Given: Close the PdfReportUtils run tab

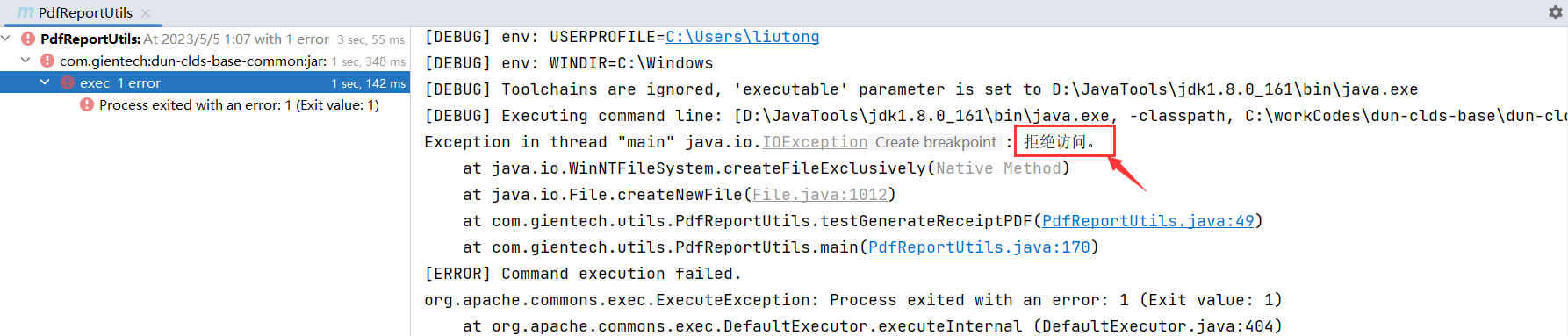Looking at the screenshot, I should 146,13.
